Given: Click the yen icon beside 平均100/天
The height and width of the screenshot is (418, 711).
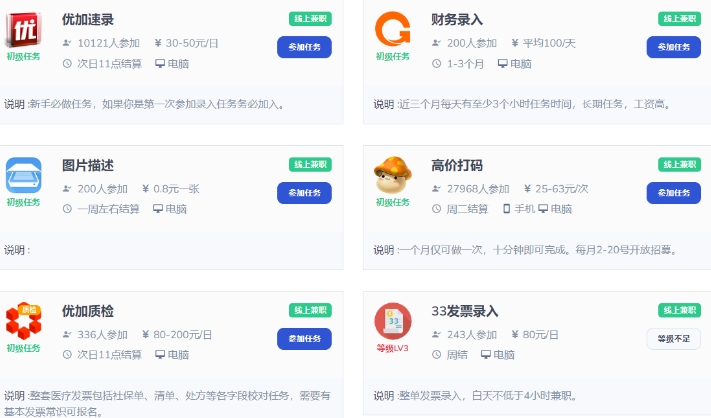Looking at the screenshot, I should 515,43.
